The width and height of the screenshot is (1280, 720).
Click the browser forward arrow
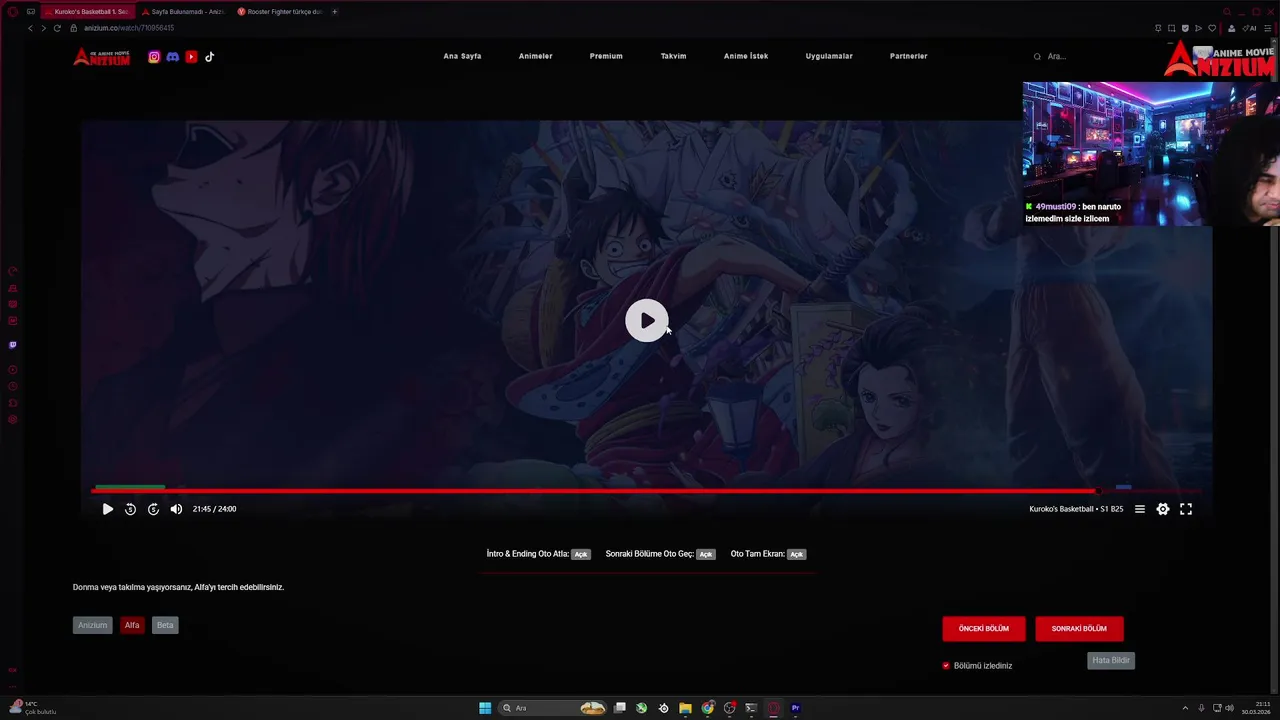pyautogui.click(x=43, y=28)
